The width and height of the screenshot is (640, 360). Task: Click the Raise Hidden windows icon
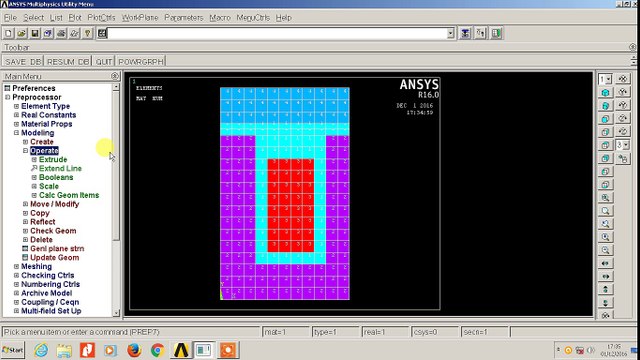[x=465, y=33]
